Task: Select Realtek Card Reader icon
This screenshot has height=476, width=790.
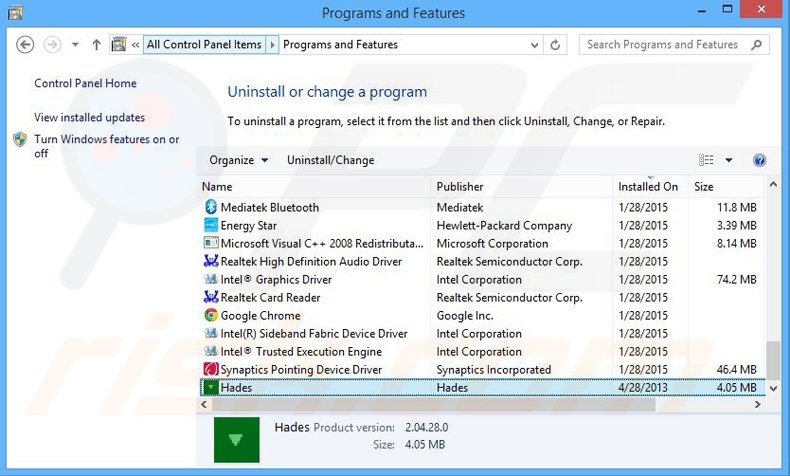Action: [x=211, y=297]
